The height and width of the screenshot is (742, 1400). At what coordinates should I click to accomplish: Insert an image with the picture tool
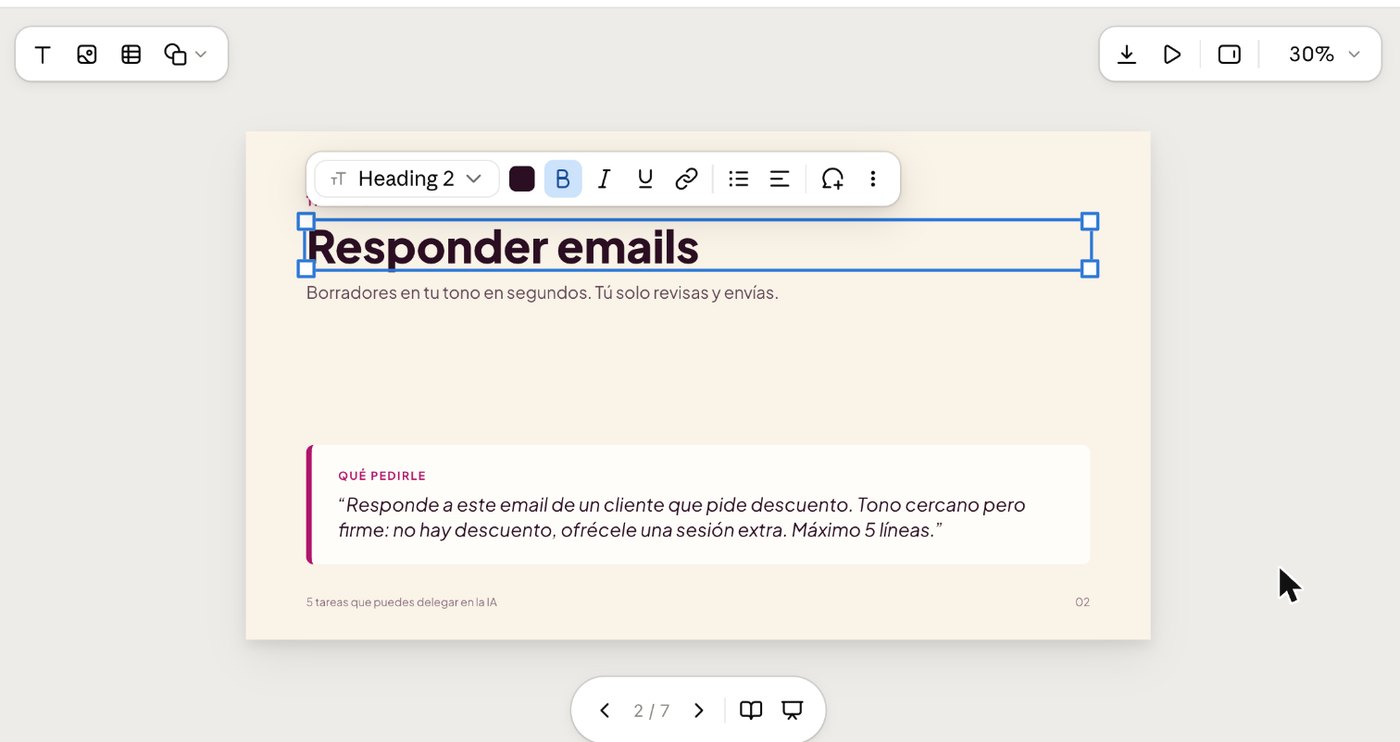point(87,55)
